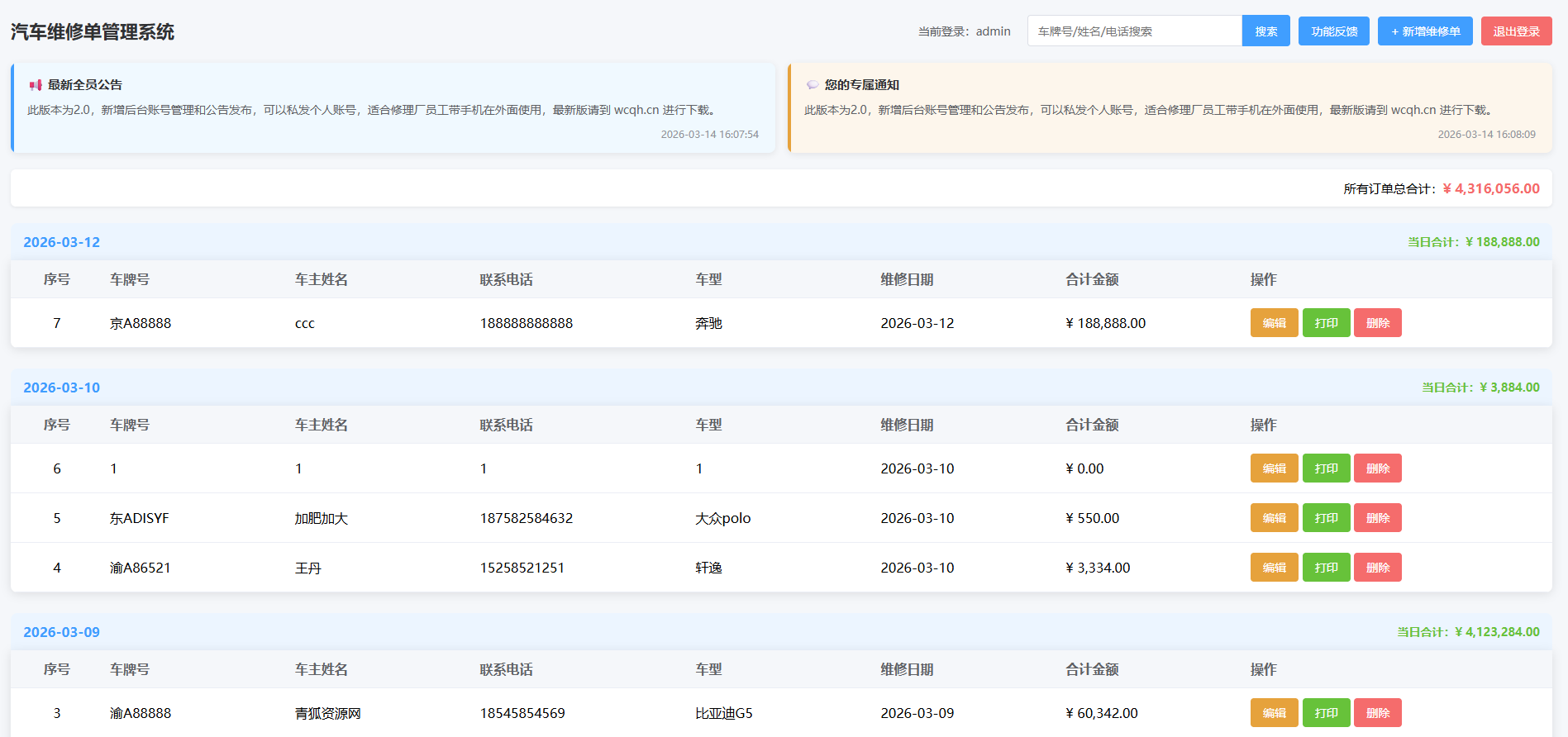1568x737 pixels.
Task: Delete the 京A88888 order
Action: click(1377, 323)
